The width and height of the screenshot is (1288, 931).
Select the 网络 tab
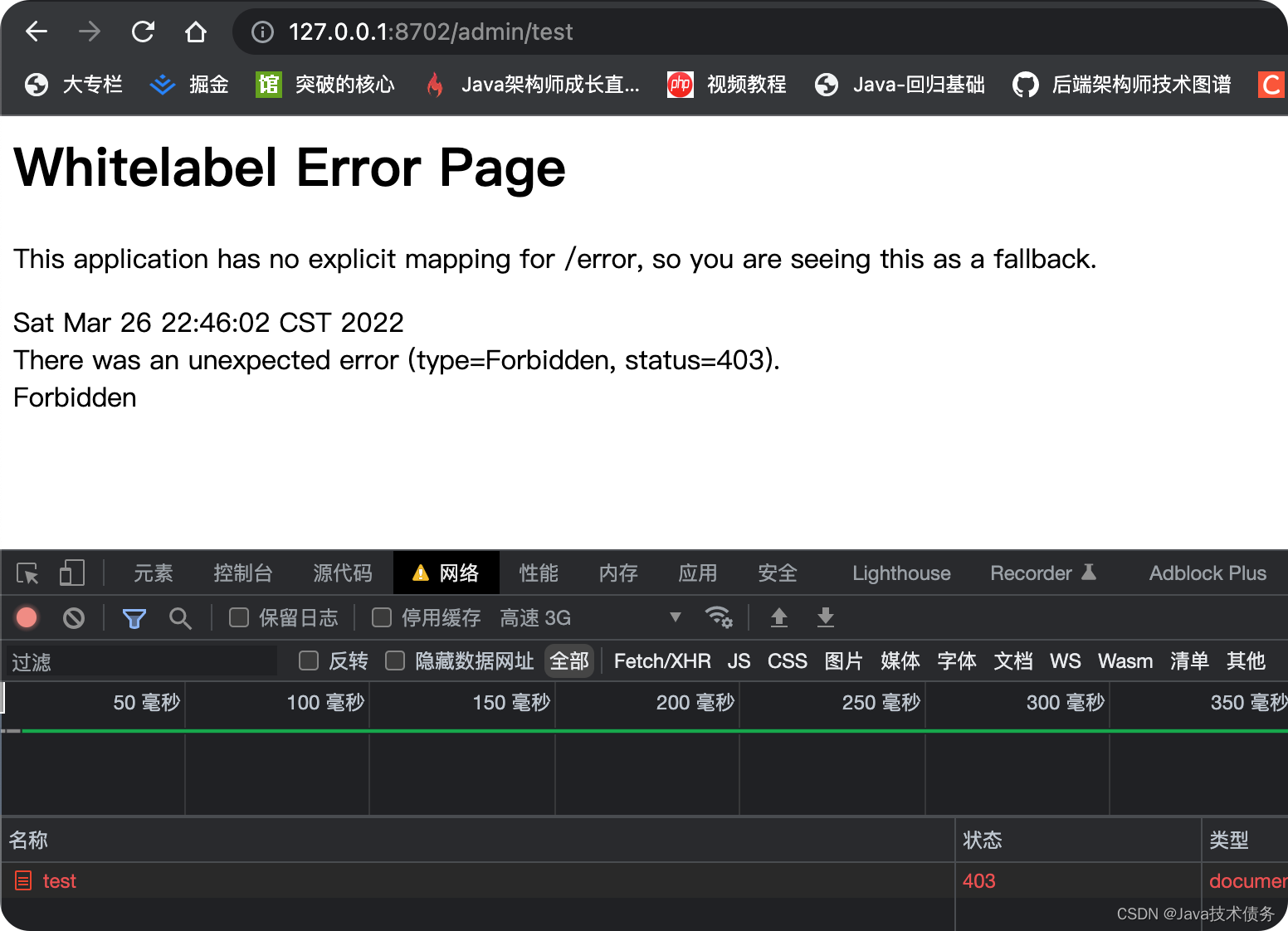(446, 573)
